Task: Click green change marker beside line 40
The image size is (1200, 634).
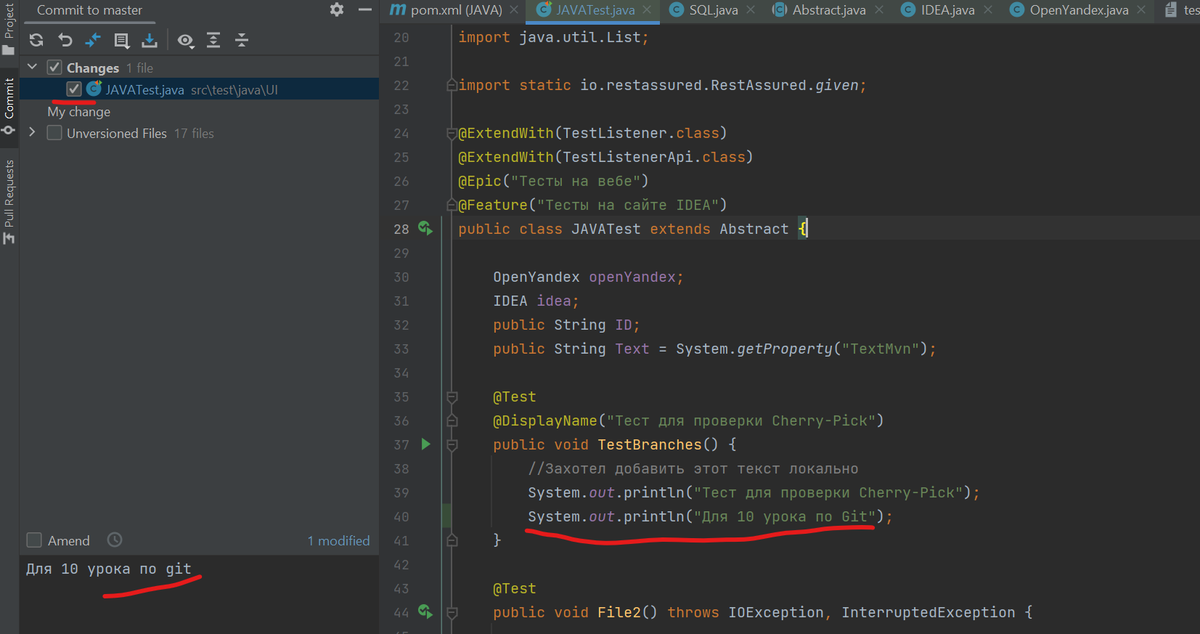Action: pyautogui.click(x=446, y=516)
